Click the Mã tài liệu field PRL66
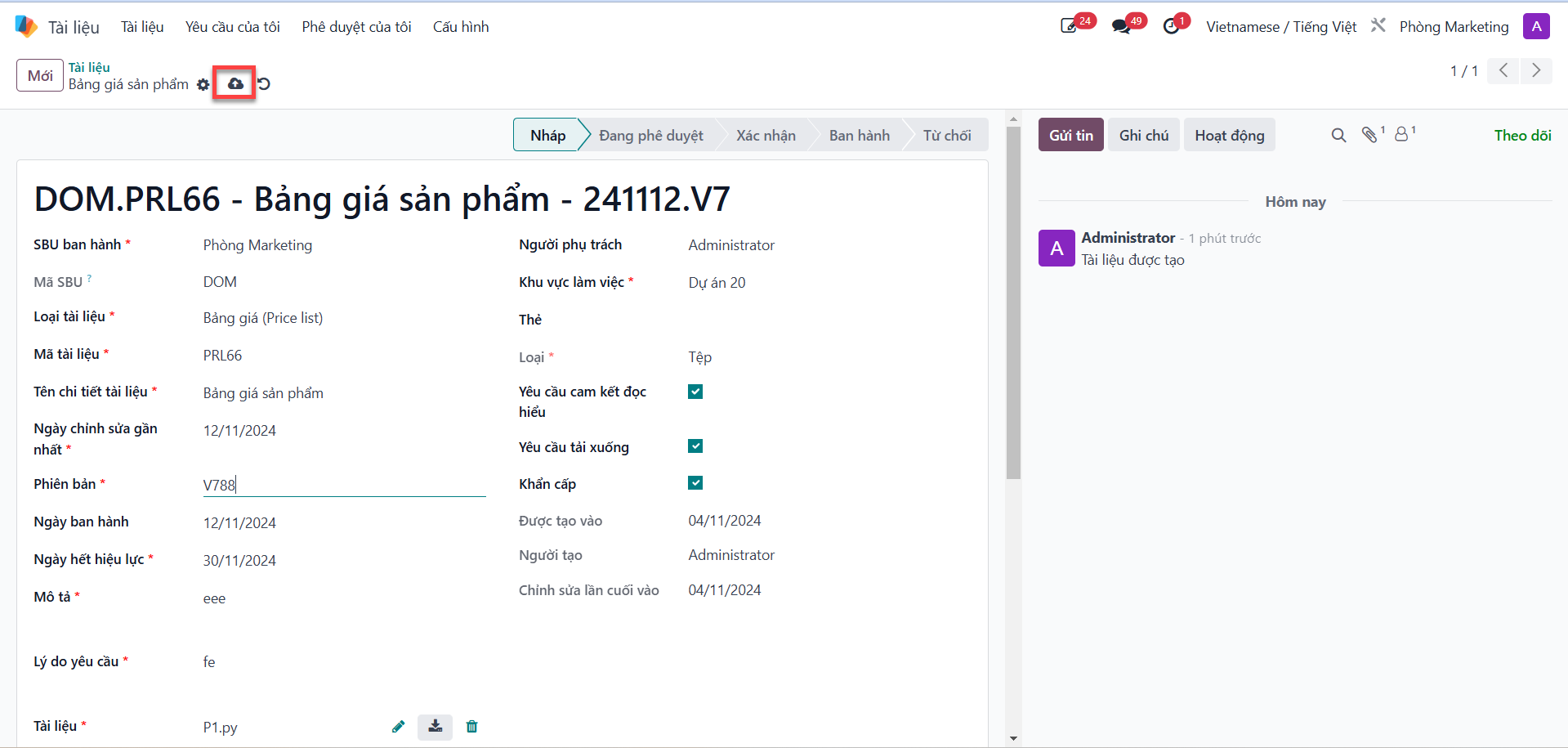Viewport: 1568px width, 748px height. point(344,356)
